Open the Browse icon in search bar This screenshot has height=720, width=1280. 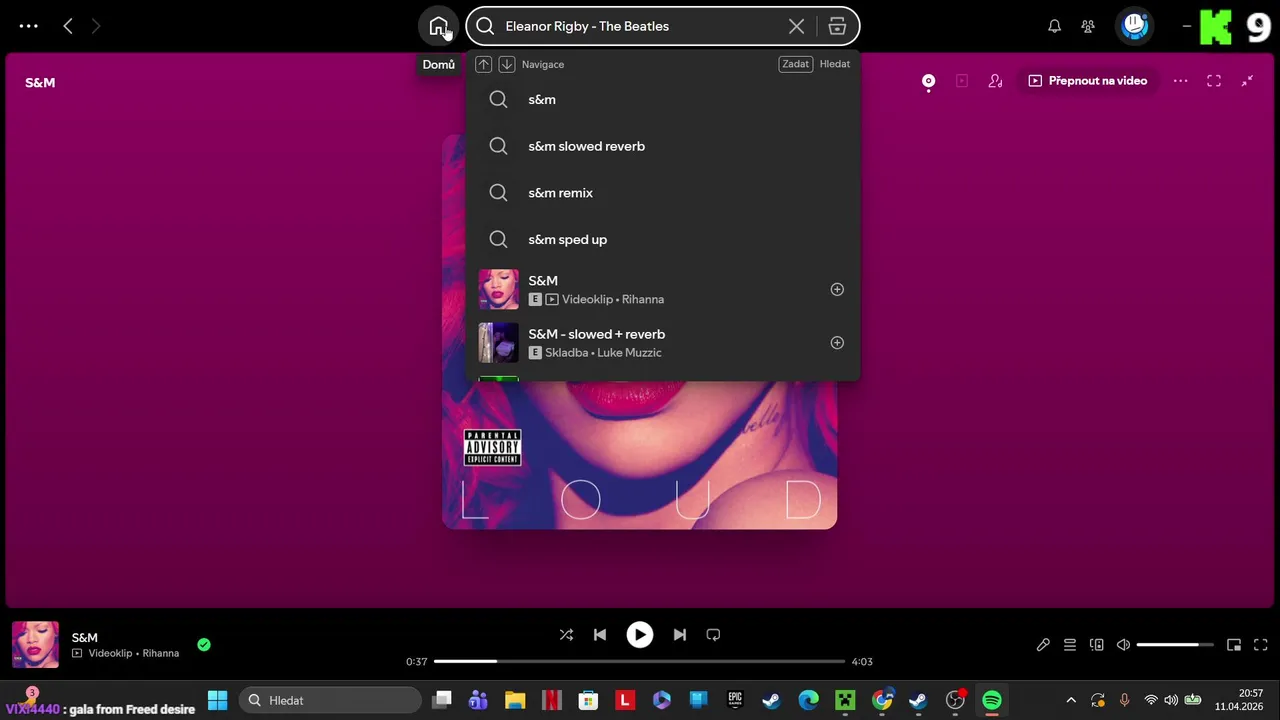(837, 26)
